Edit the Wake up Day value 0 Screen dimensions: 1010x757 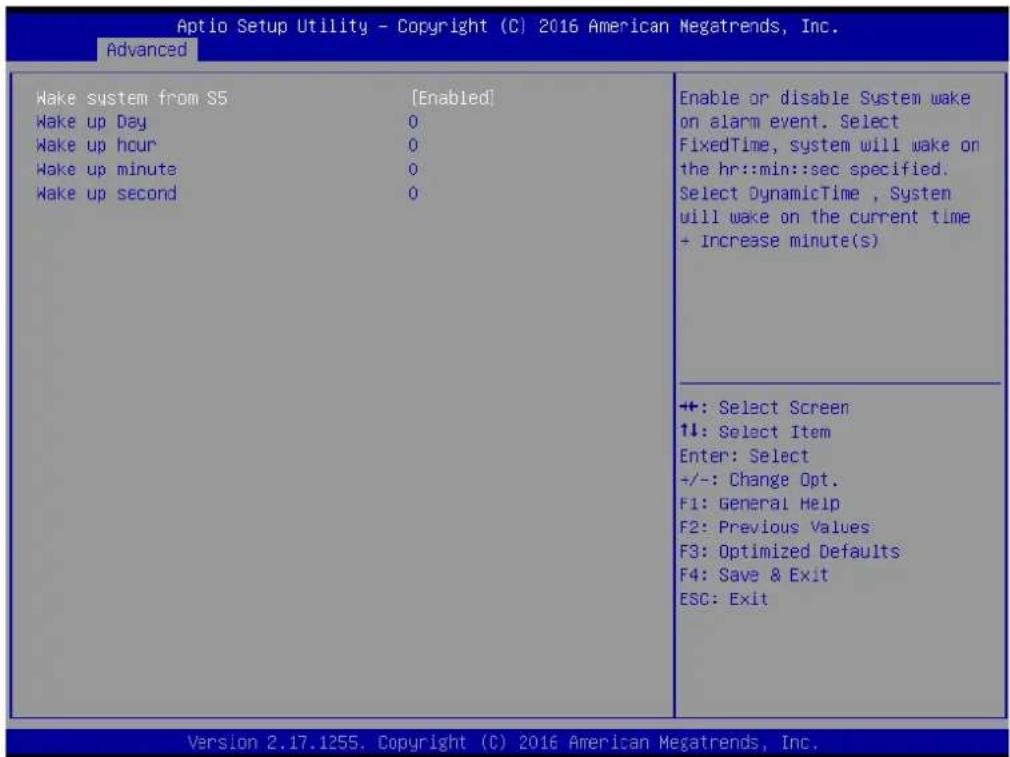[413, 122]
